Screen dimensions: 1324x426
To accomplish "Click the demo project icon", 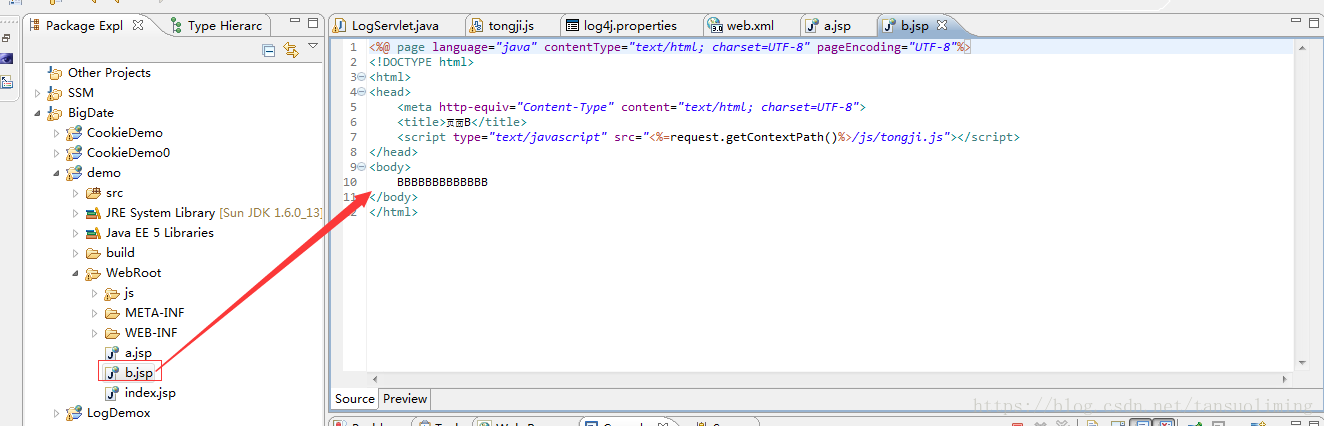I will tap(74, 173).
